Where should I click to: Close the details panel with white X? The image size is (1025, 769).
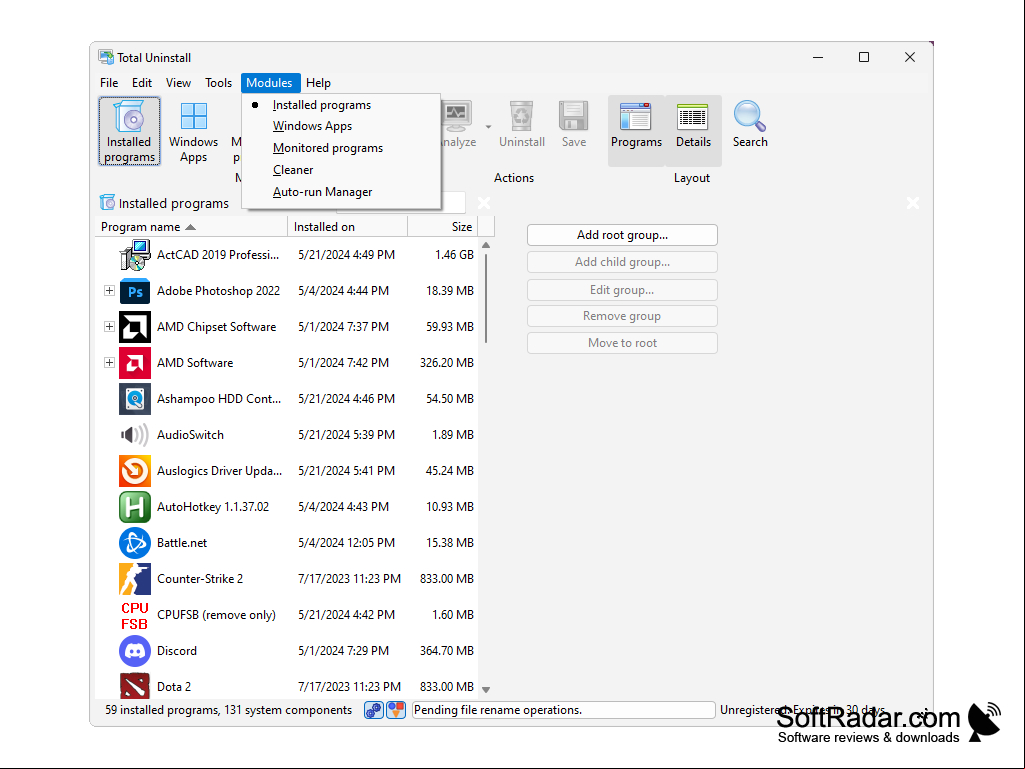pyautogui.click(x=913, y=203)
